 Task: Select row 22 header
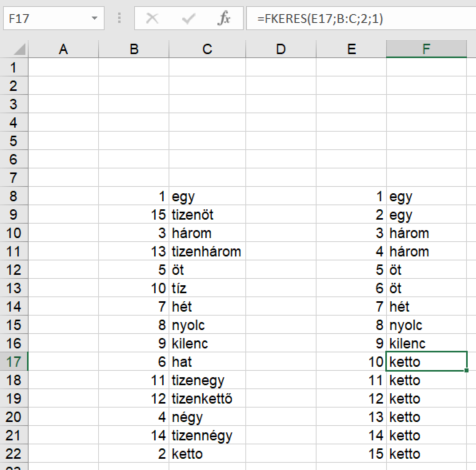[x=14, y=454]
